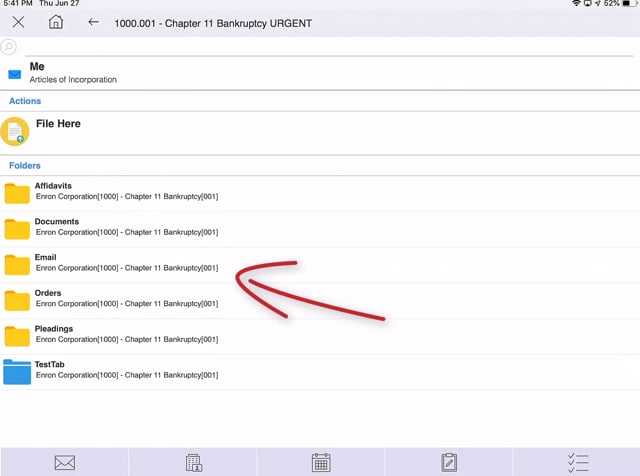Tap the Actions section header
Screen dimensions: 640x476
click(25, 101)
